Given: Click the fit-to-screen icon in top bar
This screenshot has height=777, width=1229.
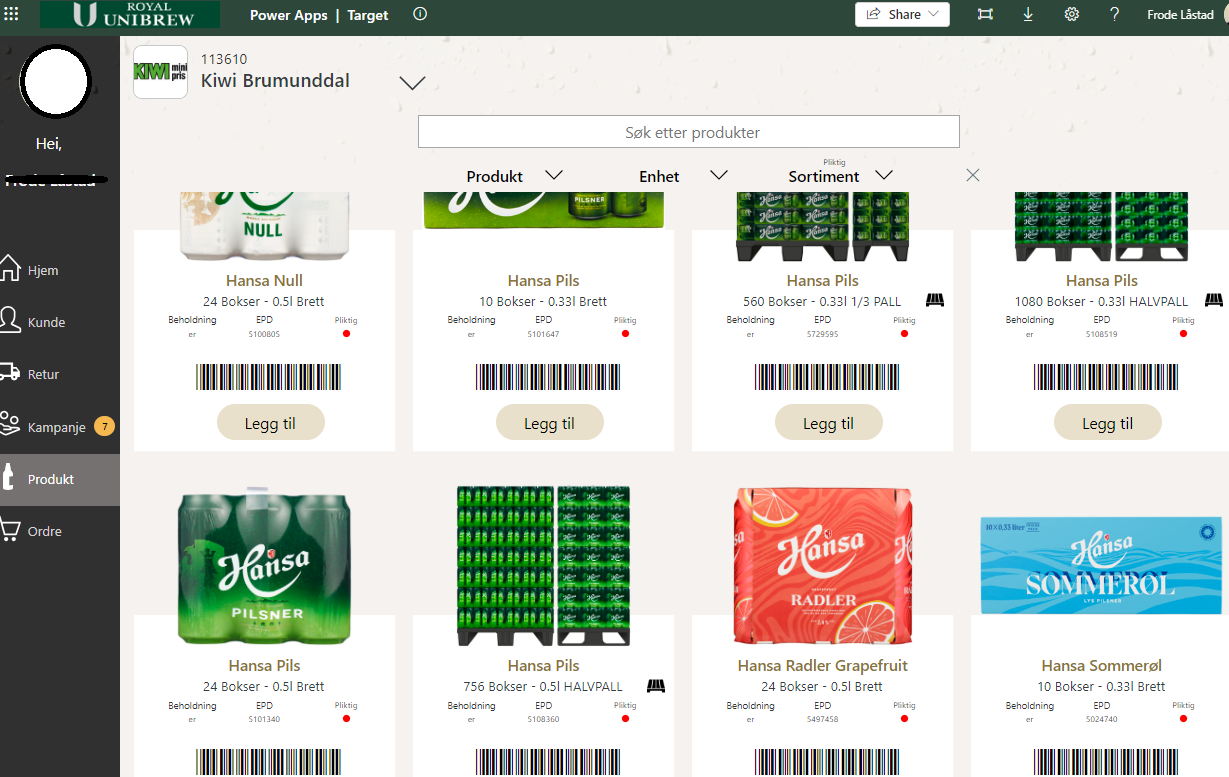Looking at the screenshot, I should 986,14.
